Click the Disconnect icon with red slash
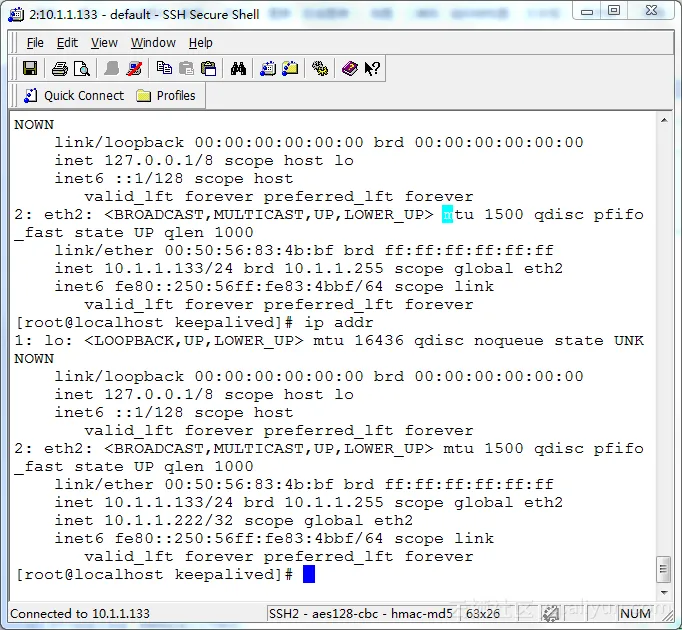The width and height of the screenshot is (682, 630). tap(134, 68)
